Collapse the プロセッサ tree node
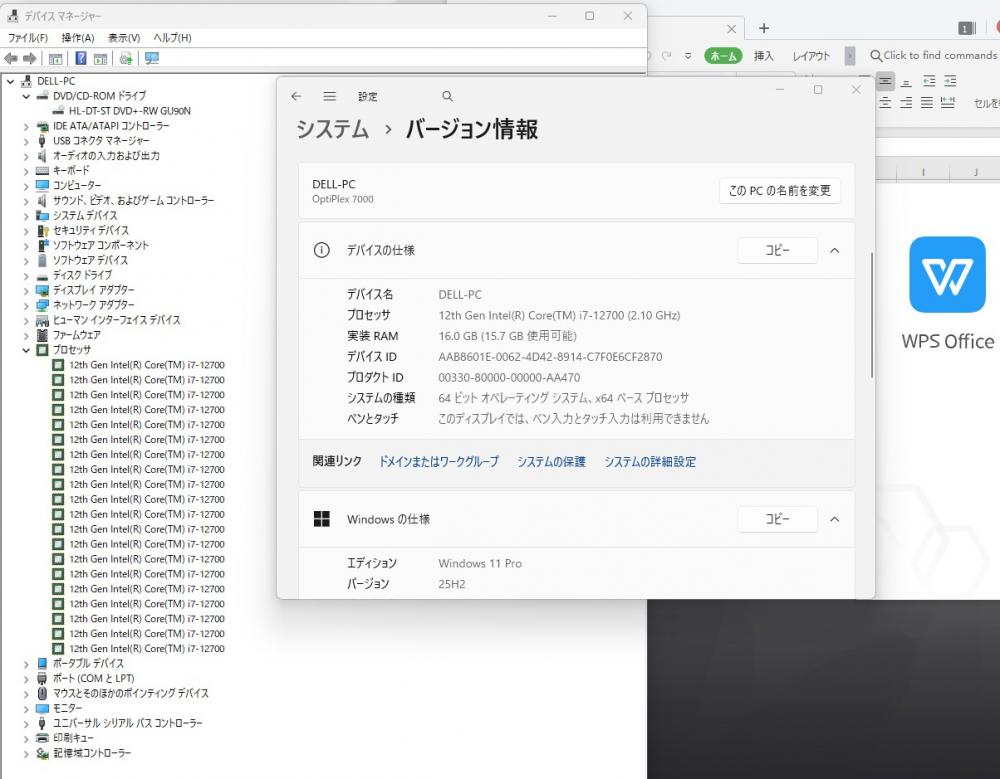 27,350
